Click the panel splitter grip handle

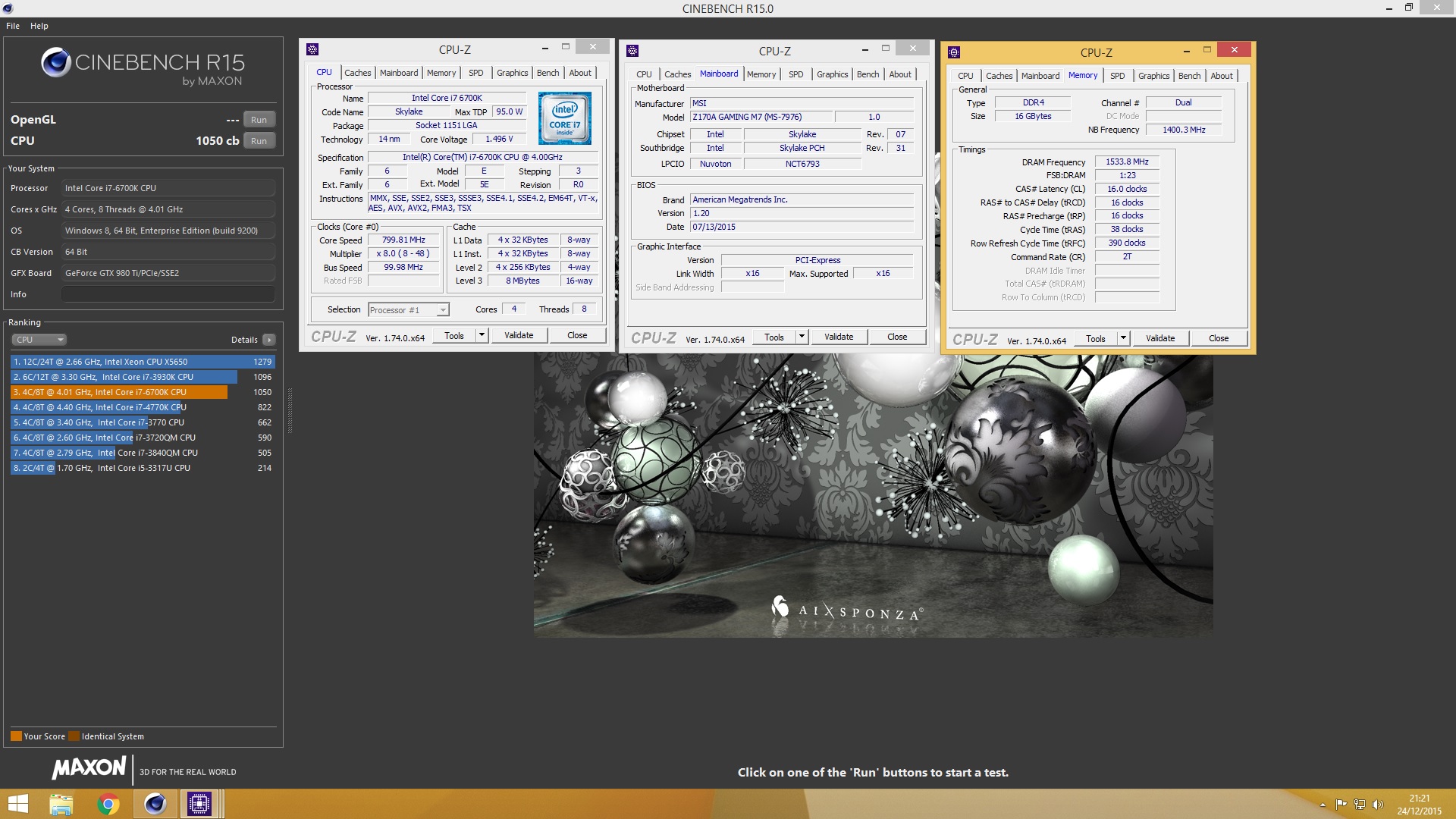(x=290, y=412)
